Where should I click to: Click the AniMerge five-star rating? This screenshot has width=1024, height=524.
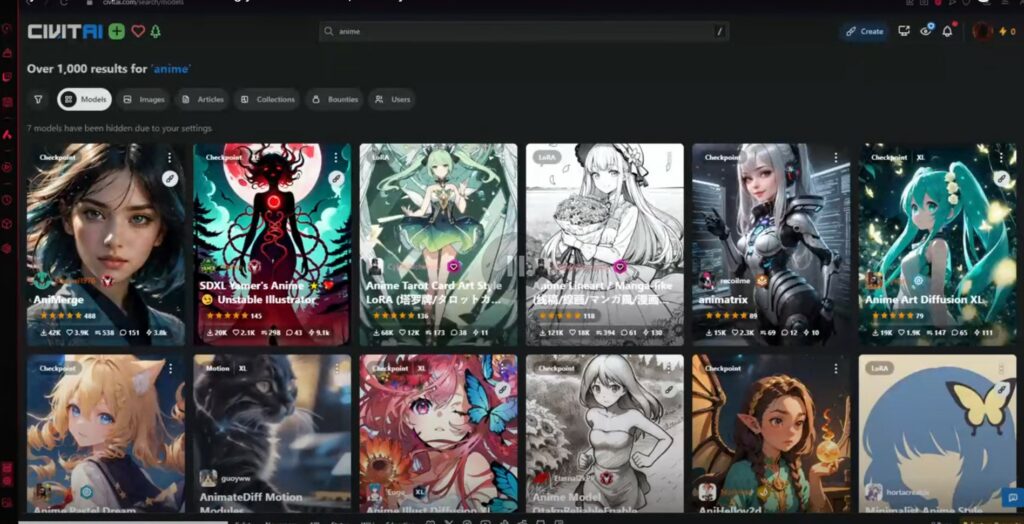click(61, 316)
